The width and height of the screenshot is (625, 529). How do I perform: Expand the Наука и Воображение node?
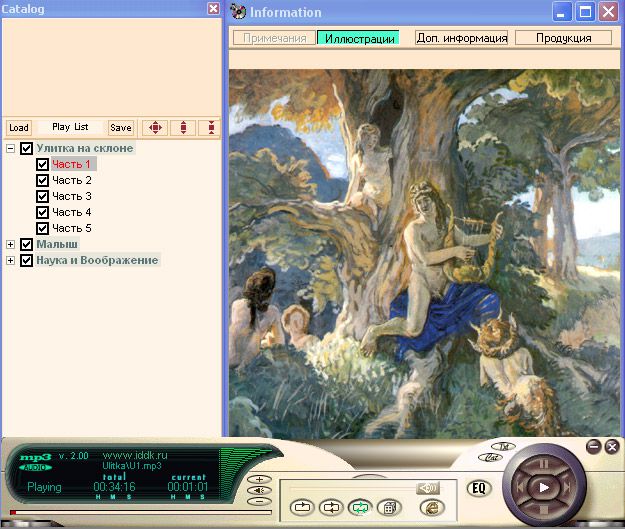pos(11,260)
